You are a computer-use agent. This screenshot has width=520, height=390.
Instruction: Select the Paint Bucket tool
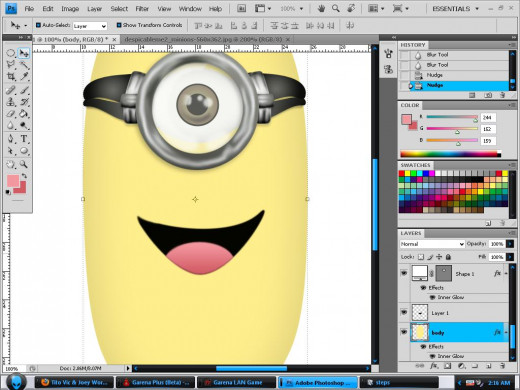(24, 114)
